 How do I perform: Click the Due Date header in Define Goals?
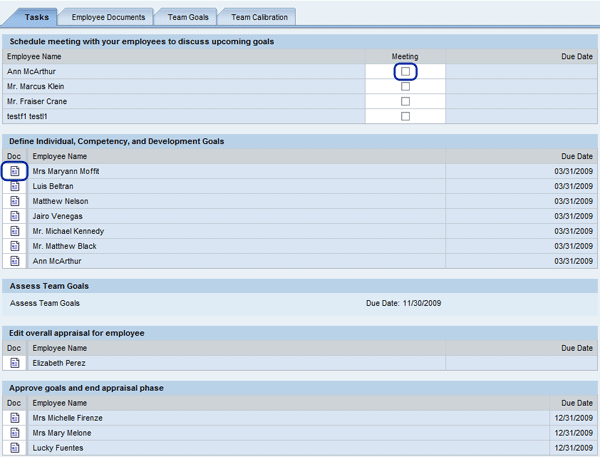click(x=576, y=157)
